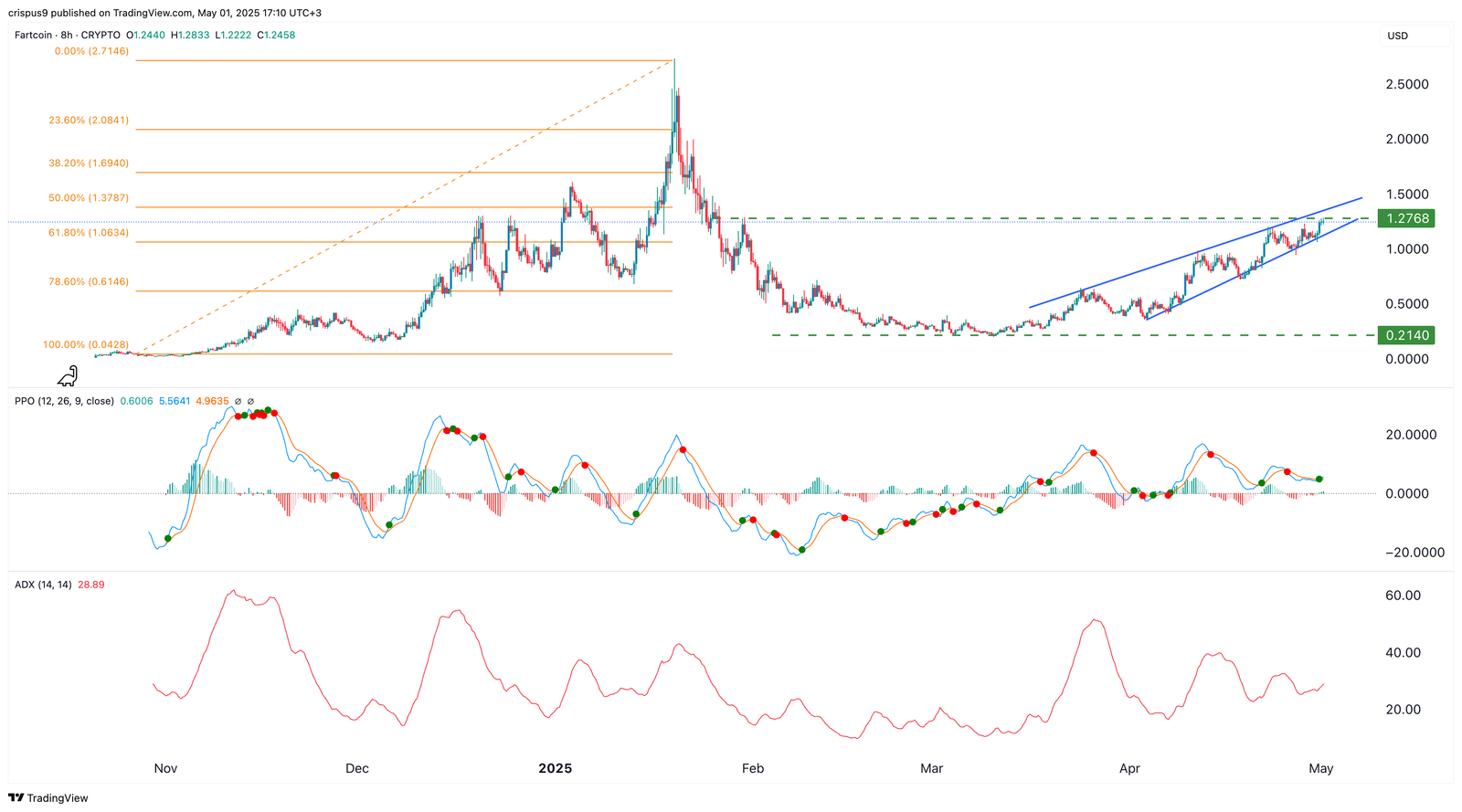Click the Apr label on time axis
1462x812 pixels.
[1129, 768]
